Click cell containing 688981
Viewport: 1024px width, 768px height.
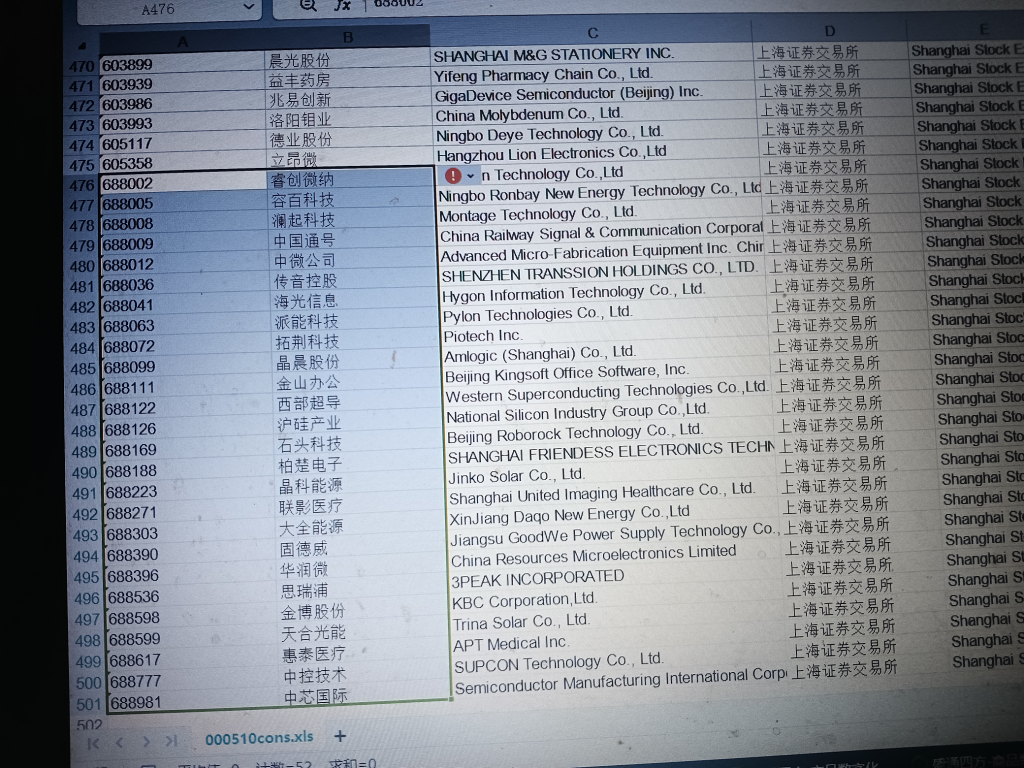[x=194, y=703]
